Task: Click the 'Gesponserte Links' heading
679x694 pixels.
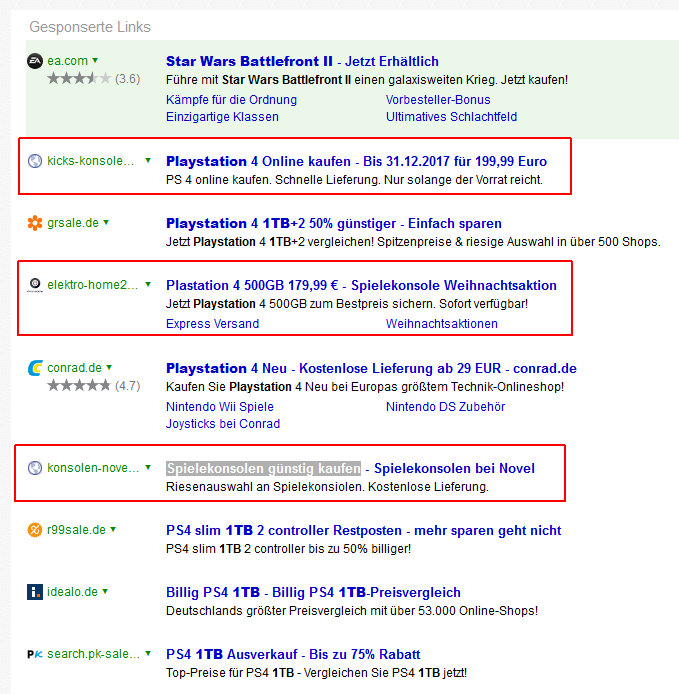Action: pyautogui.click(x=90, y=27)
